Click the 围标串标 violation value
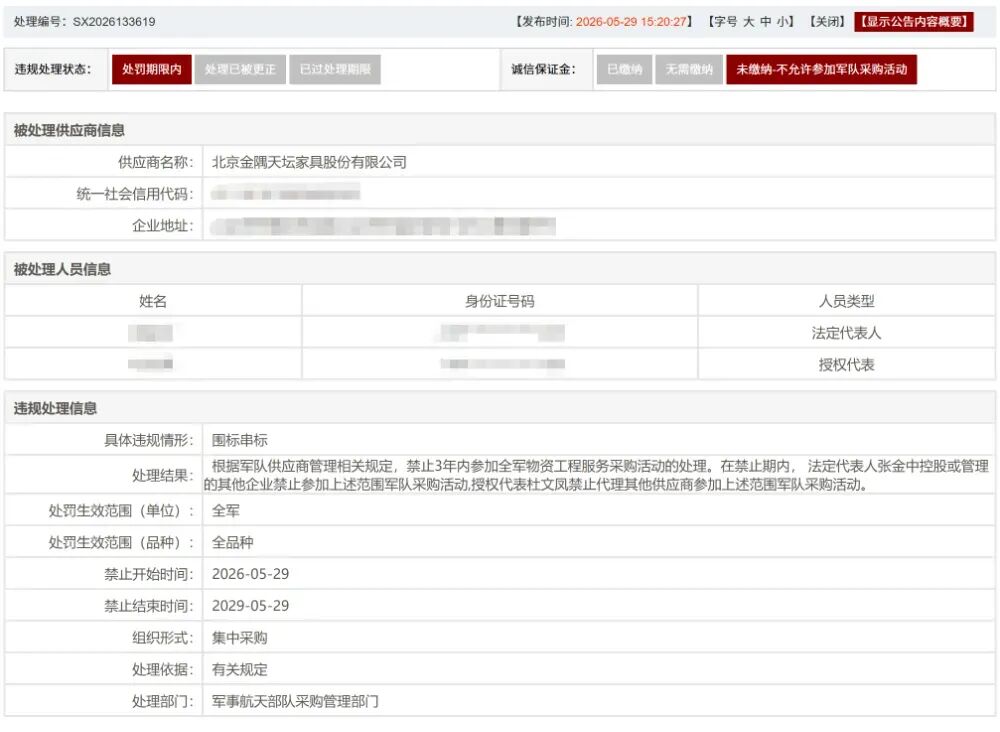 [x=240, y=440]
